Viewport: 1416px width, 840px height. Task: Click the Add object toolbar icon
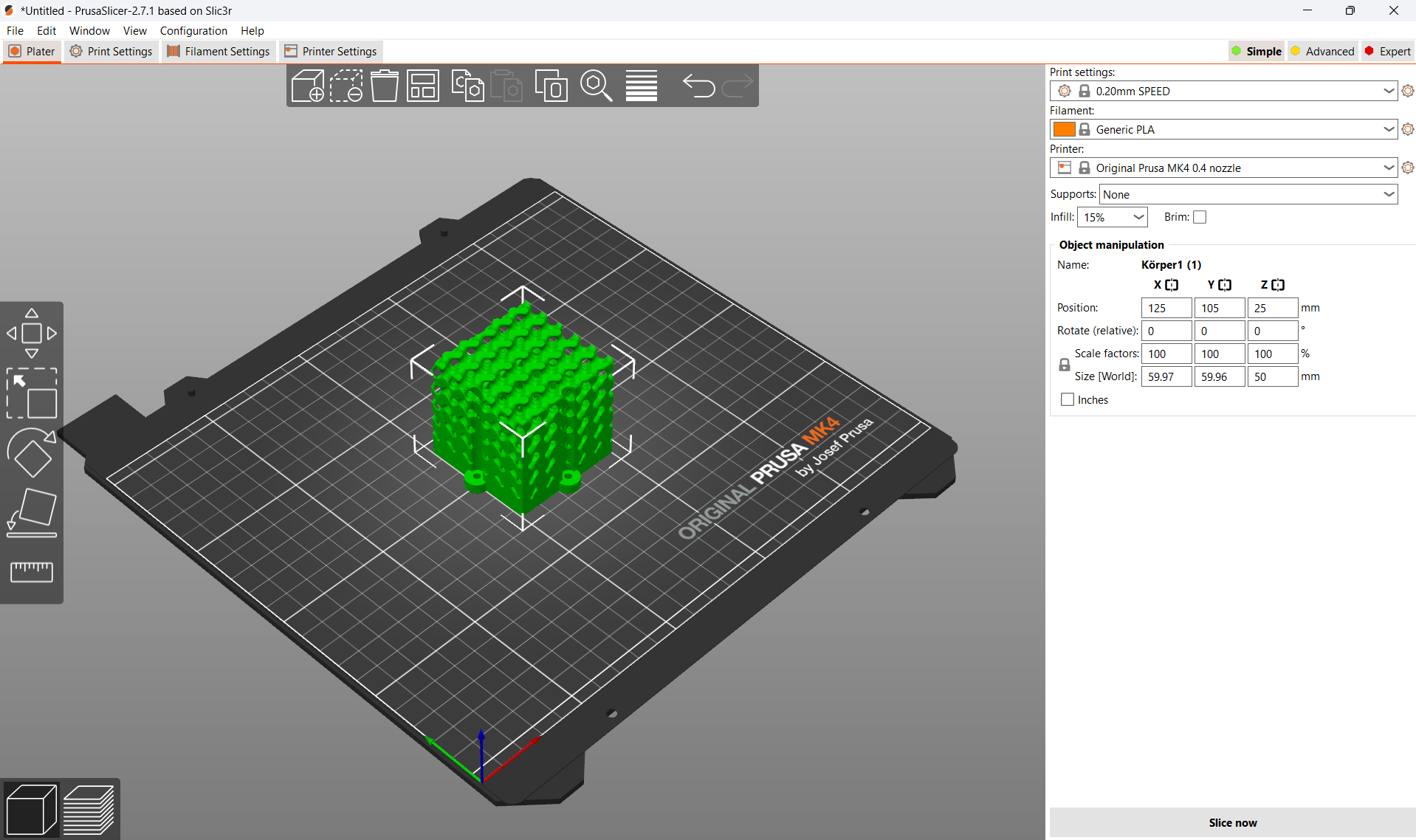(x=308, y=86)
